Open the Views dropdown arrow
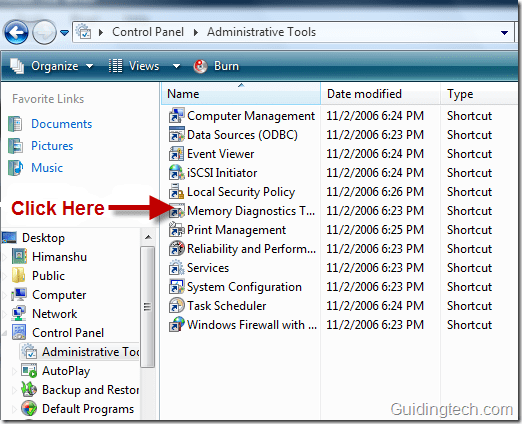 pos(176,66)
